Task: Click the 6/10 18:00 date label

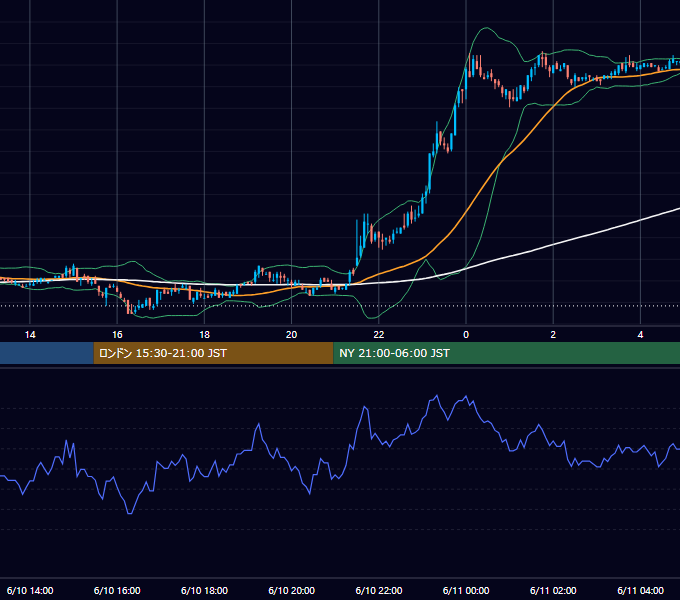Action: [x=204, y=590]
